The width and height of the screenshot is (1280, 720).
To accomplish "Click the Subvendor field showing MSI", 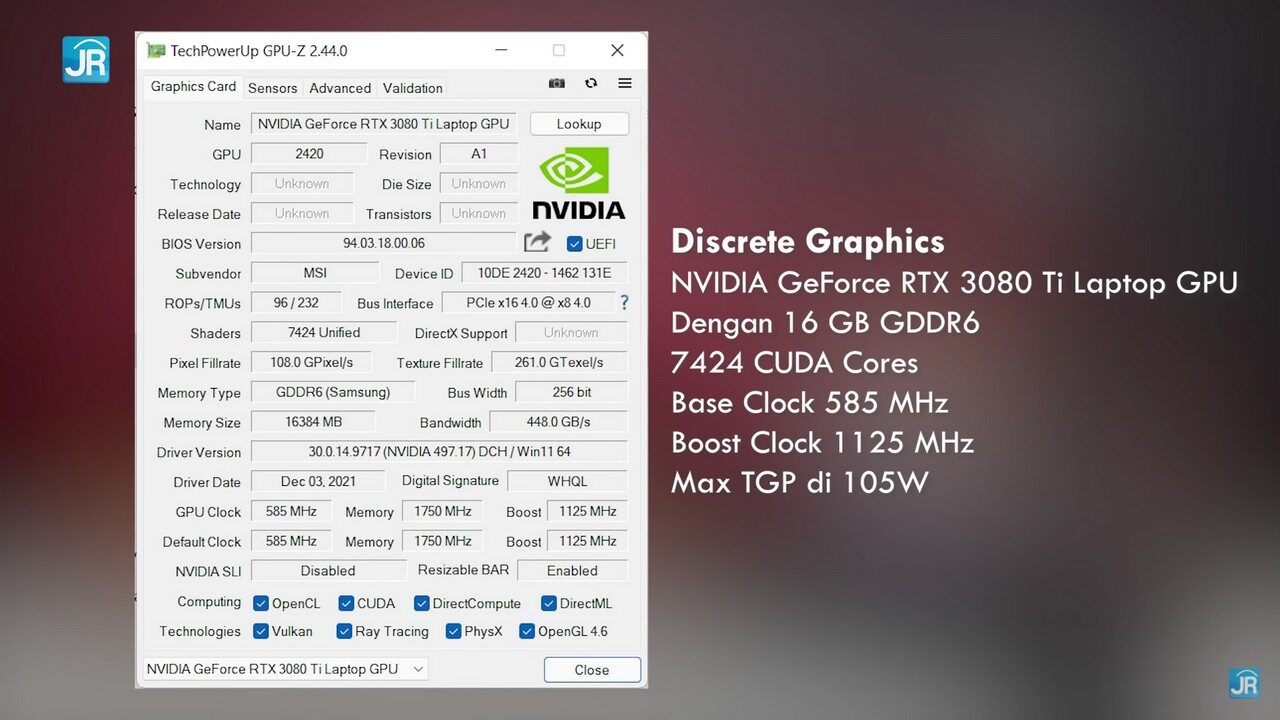I will (315, 273).
